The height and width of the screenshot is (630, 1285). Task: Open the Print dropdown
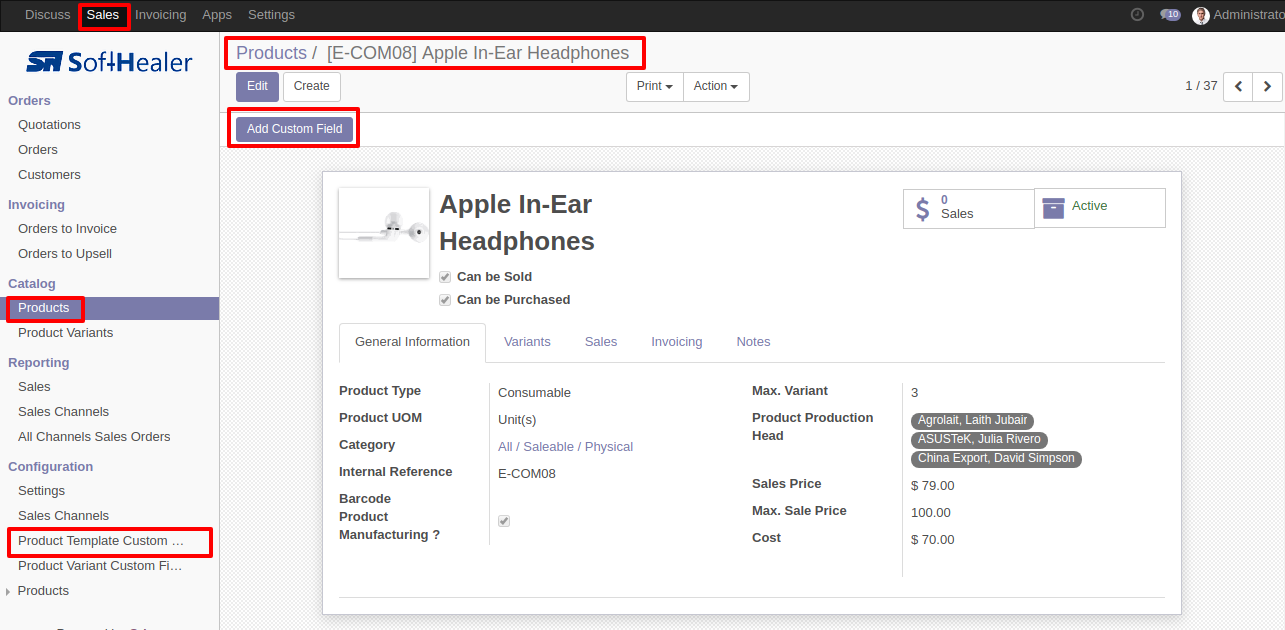[655, 87]
